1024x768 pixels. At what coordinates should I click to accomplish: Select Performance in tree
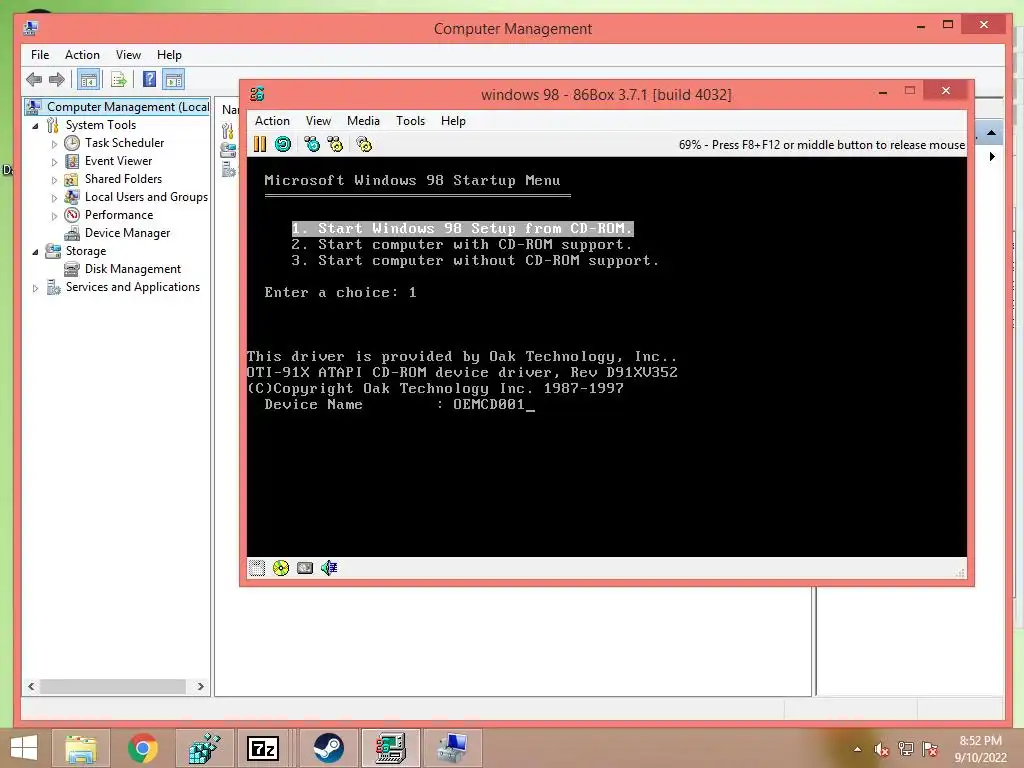pos(119,215)
